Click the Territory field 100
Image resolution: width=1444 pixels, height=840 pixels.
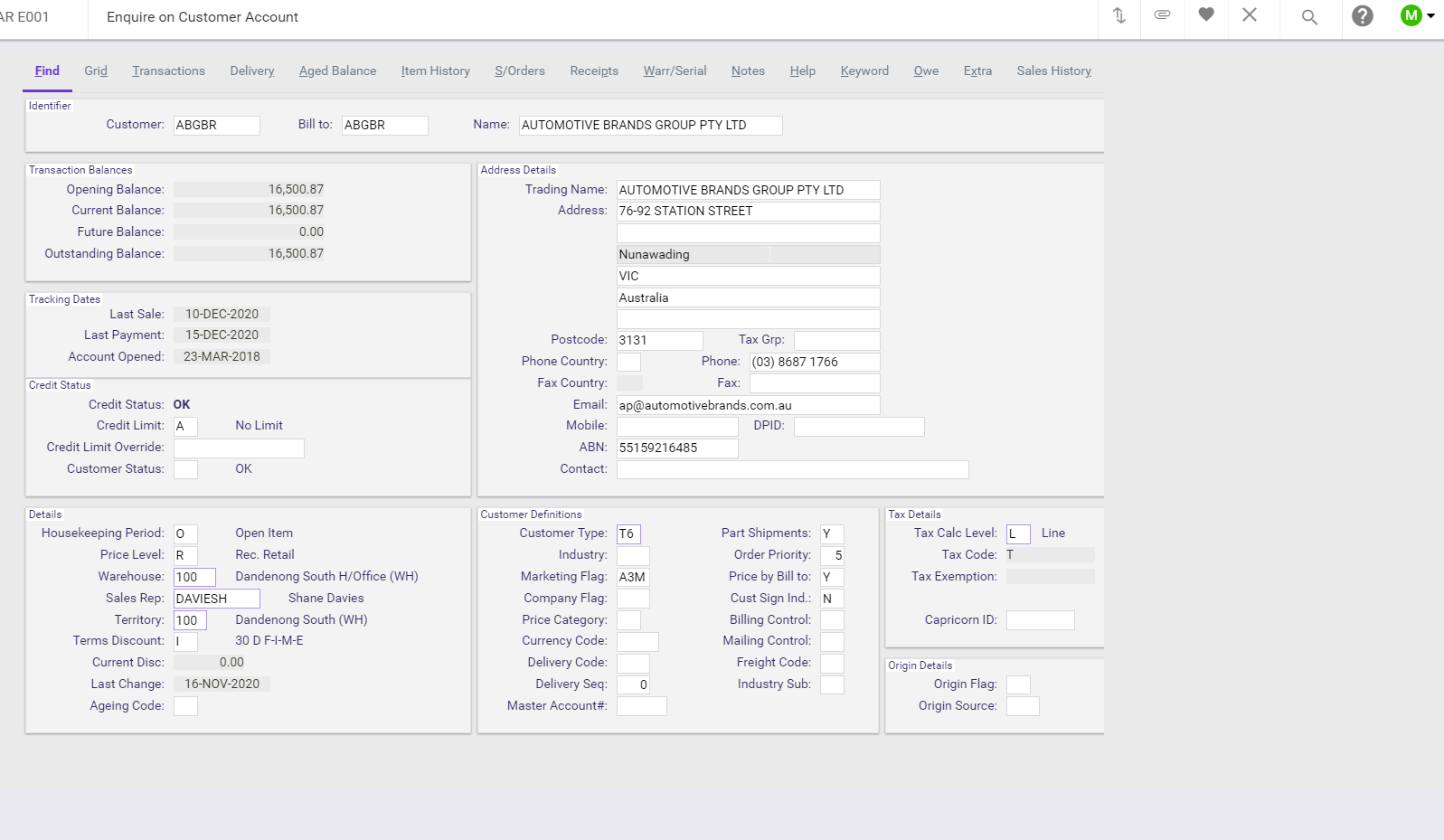pyautogui.click(x=190, y=620)
